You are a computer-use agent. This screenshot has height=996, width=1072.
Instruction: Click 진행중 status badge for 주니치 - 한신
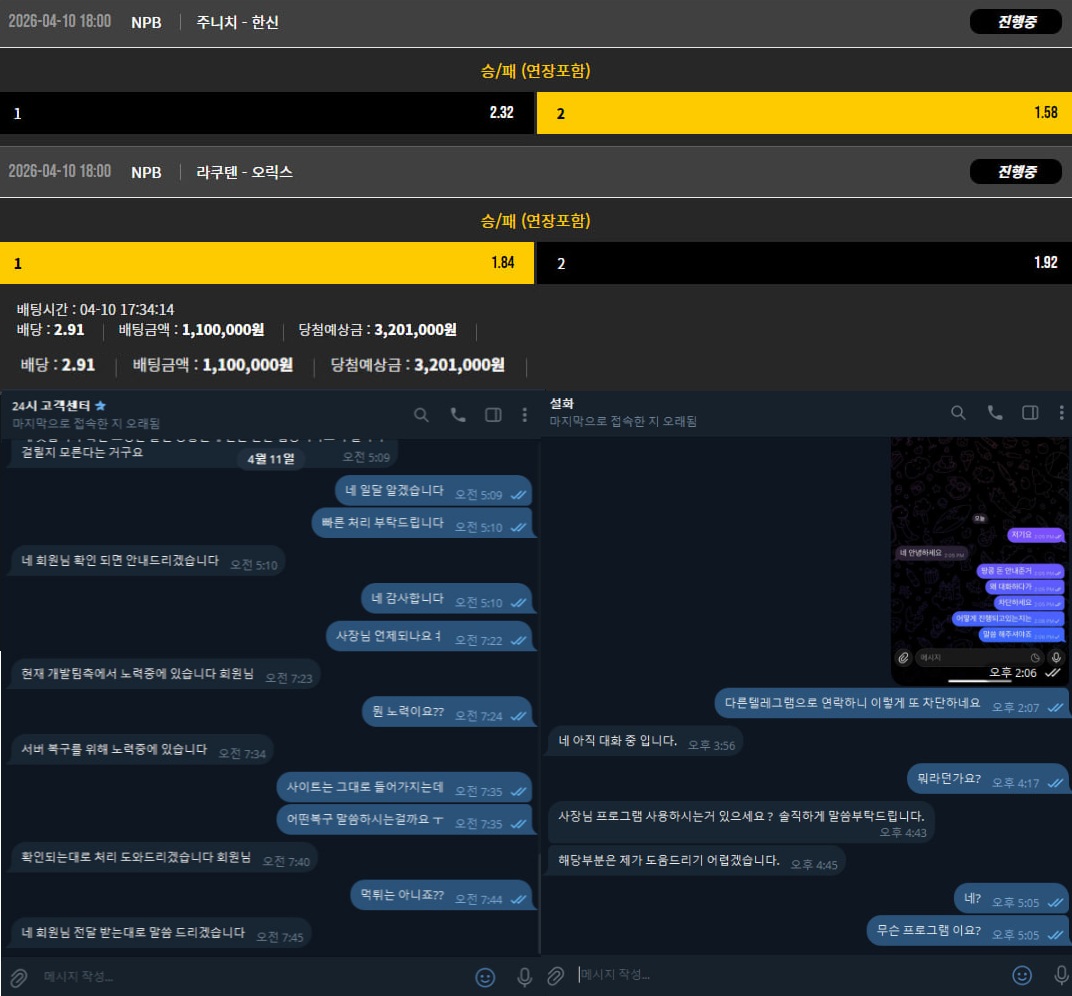pyautogui.click(x=1015, y=22)
